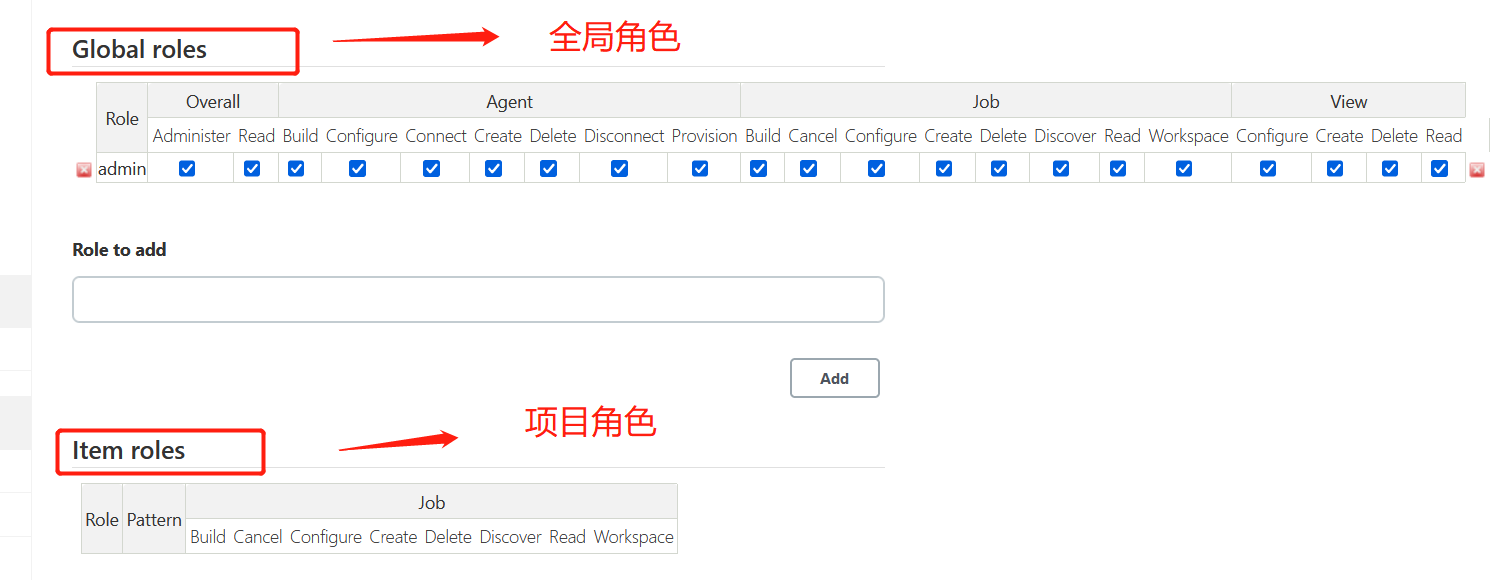Toggle Agent Build checkbox for admin
This screenshot has height=580, width=1494.
pyautogui.click(x=296, y=169)
